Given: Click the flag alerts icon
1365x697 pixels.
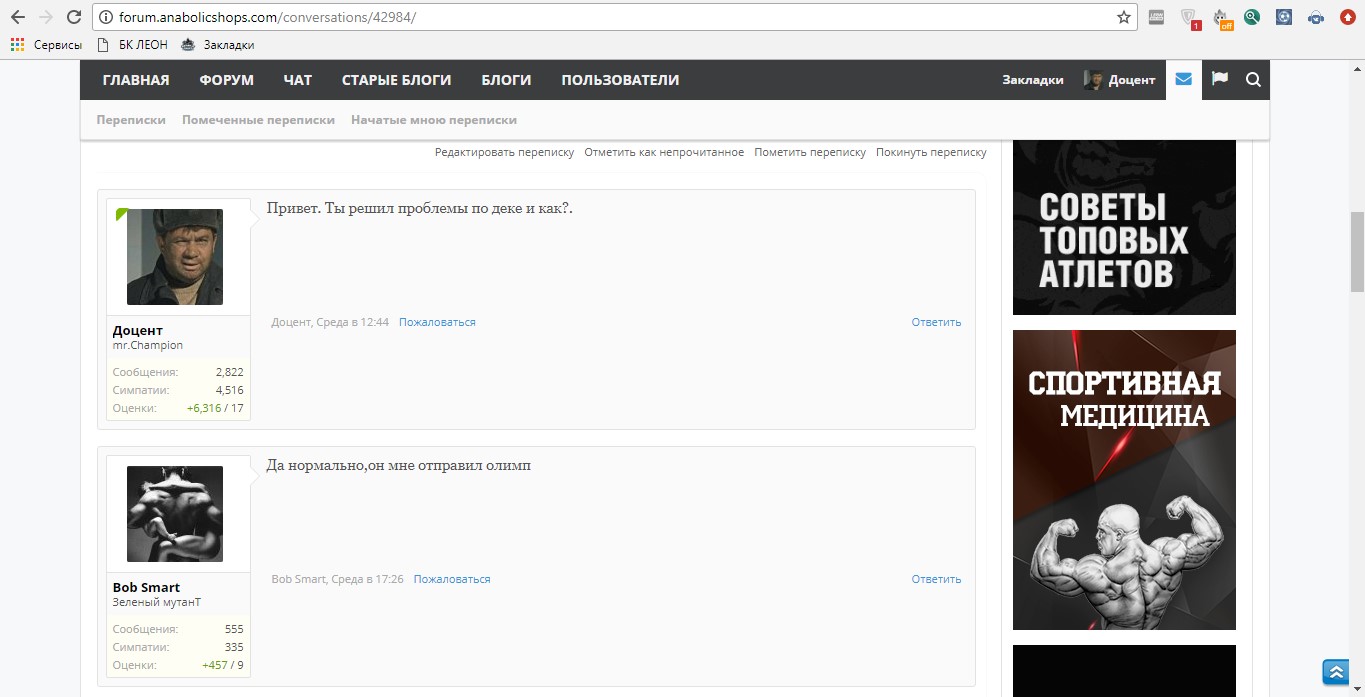Looking at the screenshot, I should pos(1219,79).
